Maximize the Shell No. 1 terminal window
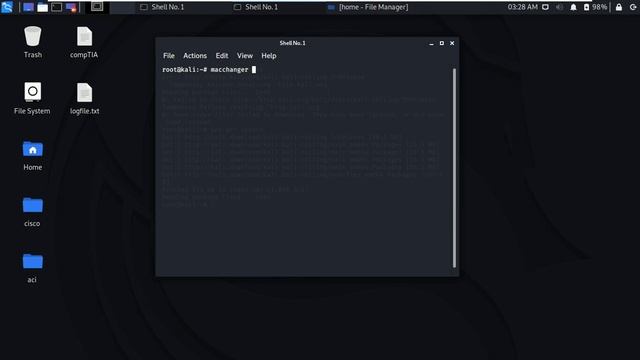640x360 pixels. click(442, 43)
